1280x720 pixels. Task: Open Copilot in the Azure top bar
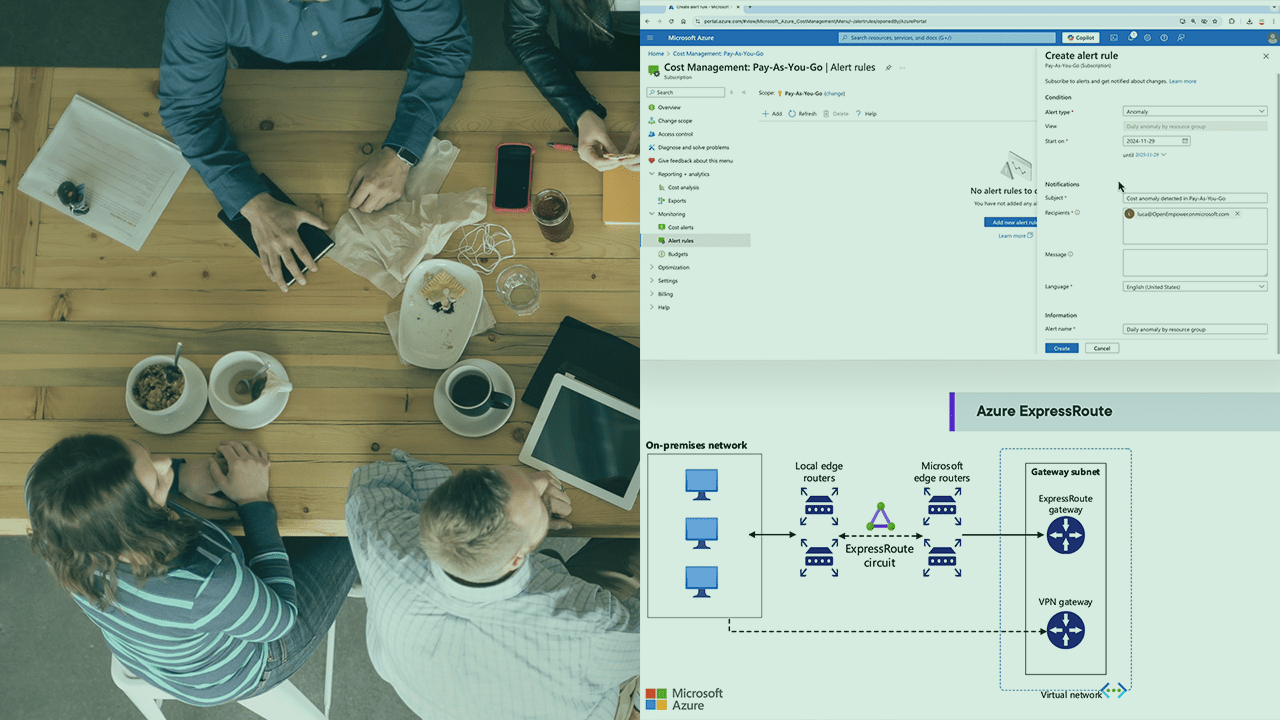[x=1081, y=37]
